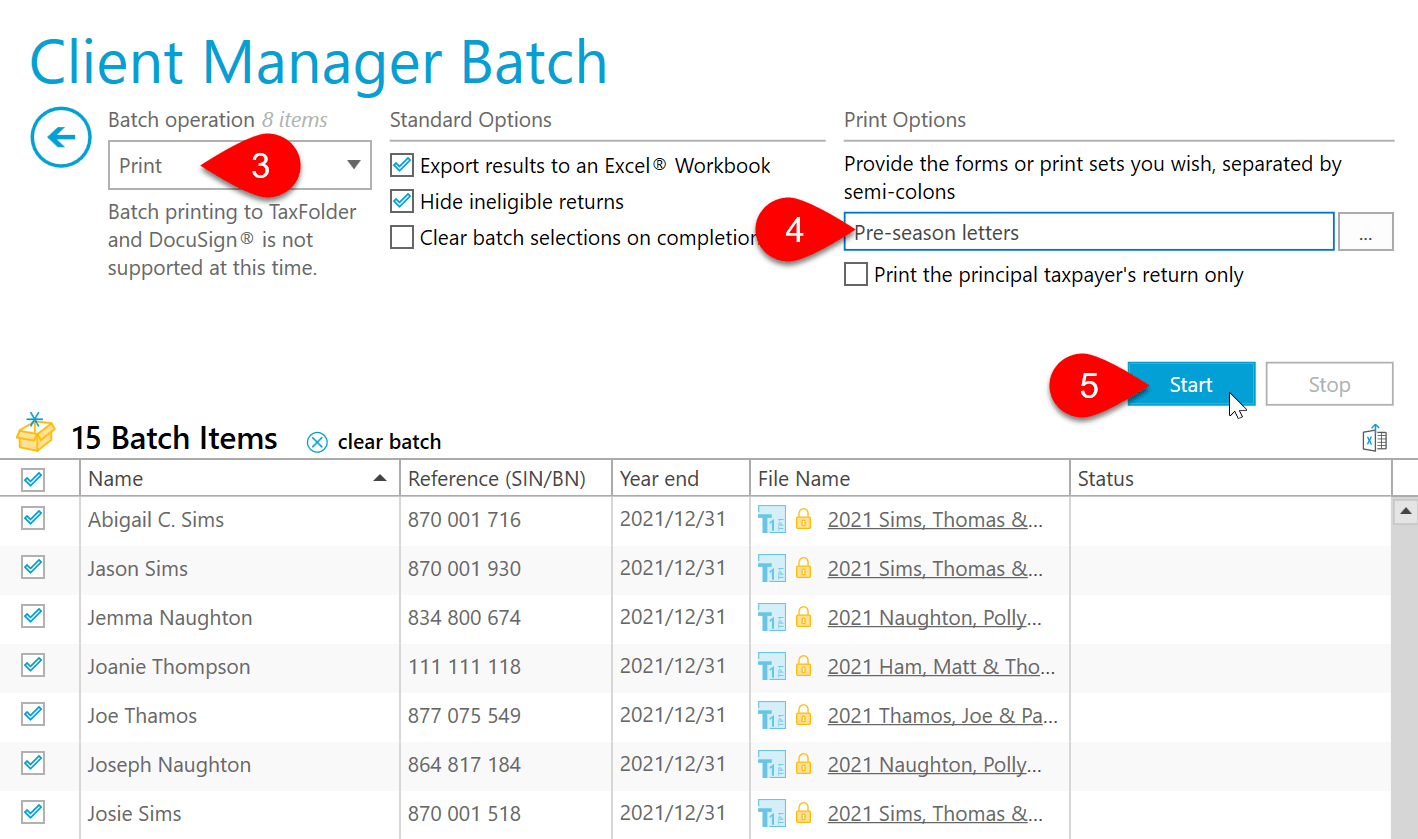Click lock icon in Joseph Naughton row
Image resolution: width=1418 pixels, height=839 pixels.
[803, 764]
